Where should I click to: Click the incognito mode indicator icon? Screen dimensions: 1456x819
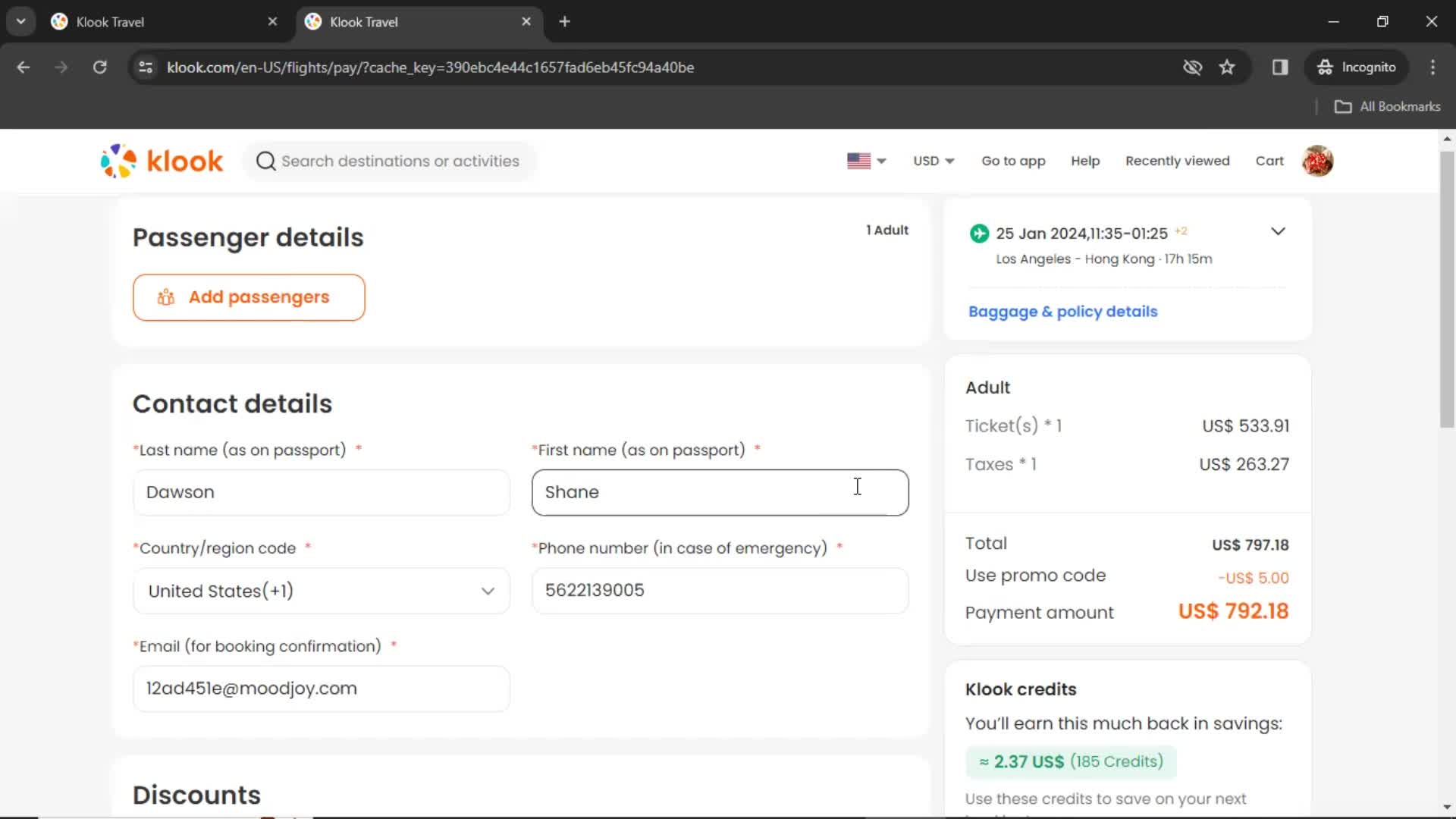[x=1323, y=67]
